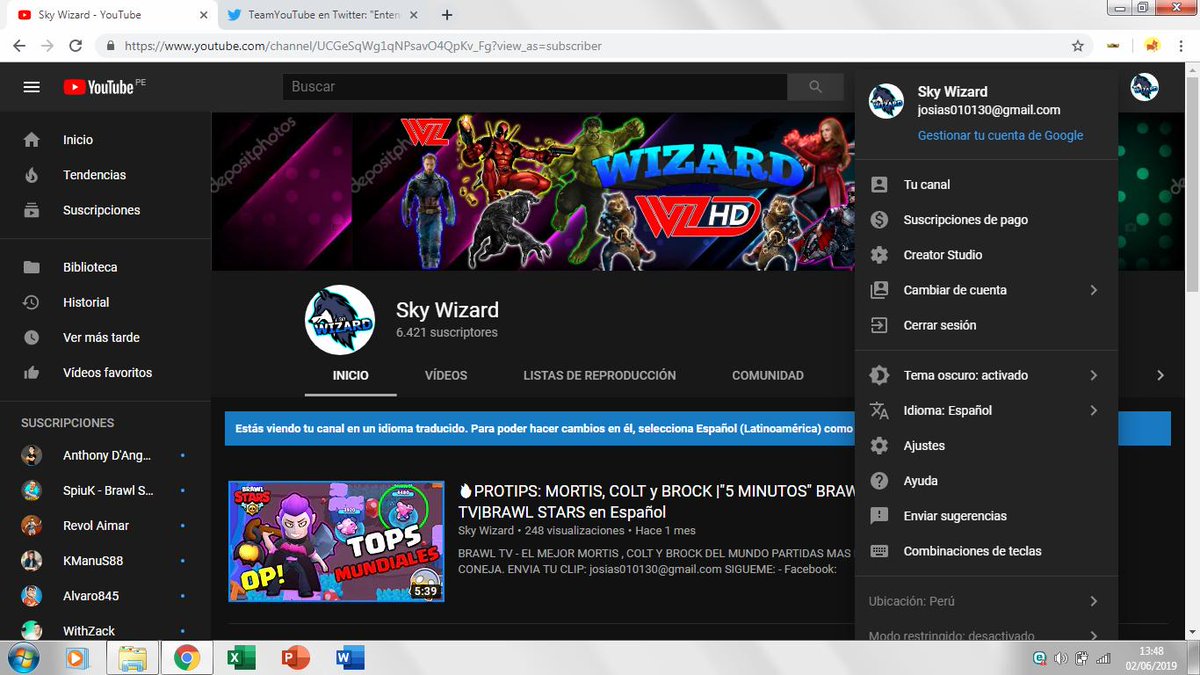
Task: Open the Suscripciones sidebar icon
Action: 32,210
